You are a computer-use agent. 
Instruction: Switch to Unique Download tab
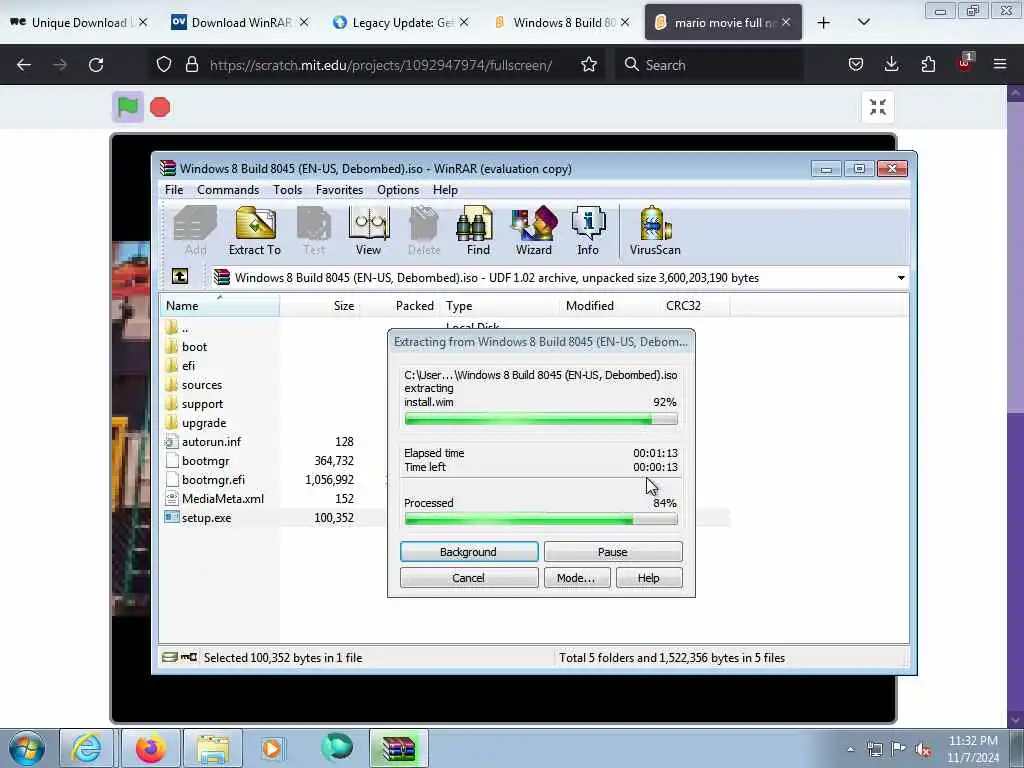click(78, 22)
